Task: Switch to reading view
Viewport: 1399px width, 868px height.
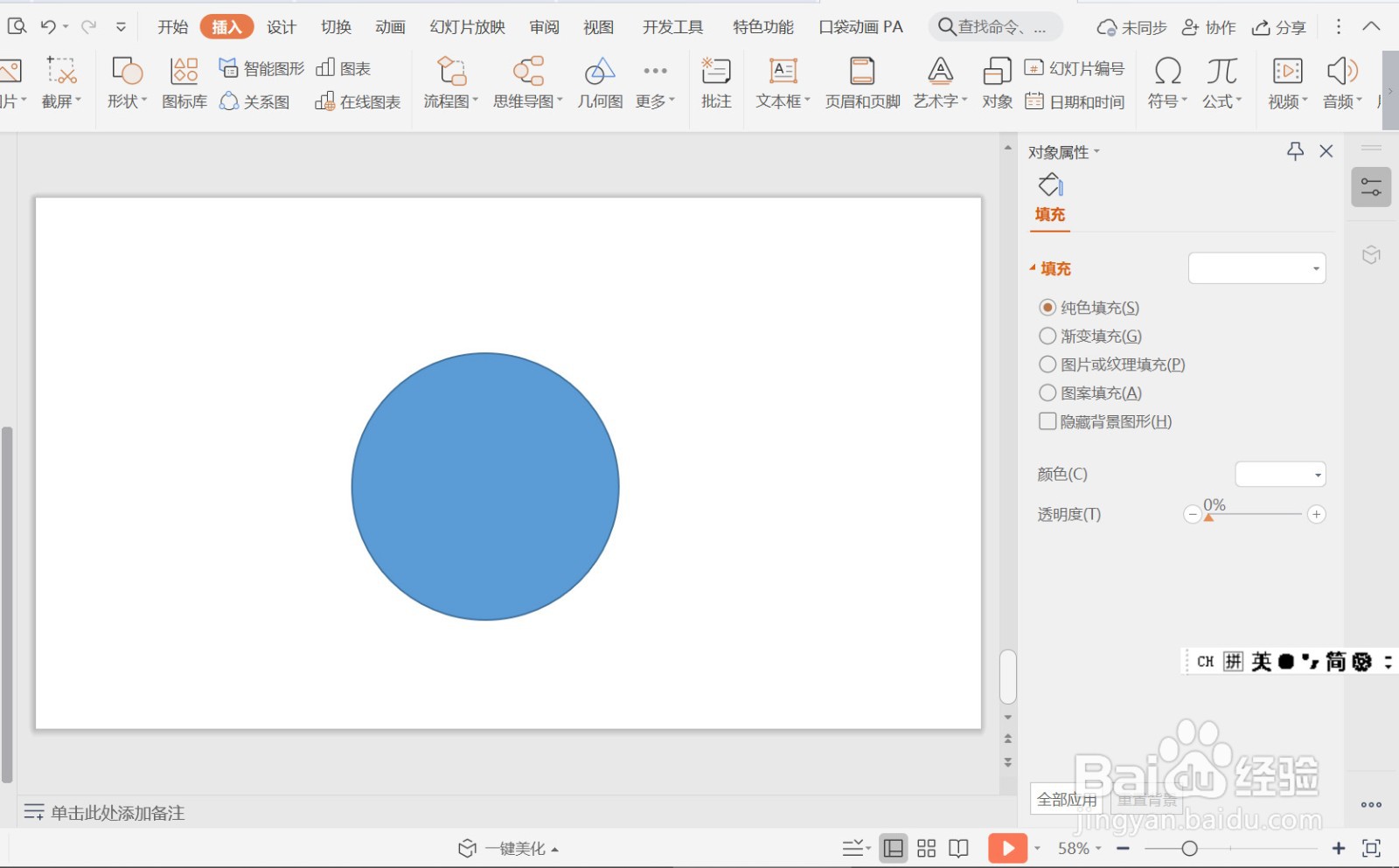Action: (959, 848)
